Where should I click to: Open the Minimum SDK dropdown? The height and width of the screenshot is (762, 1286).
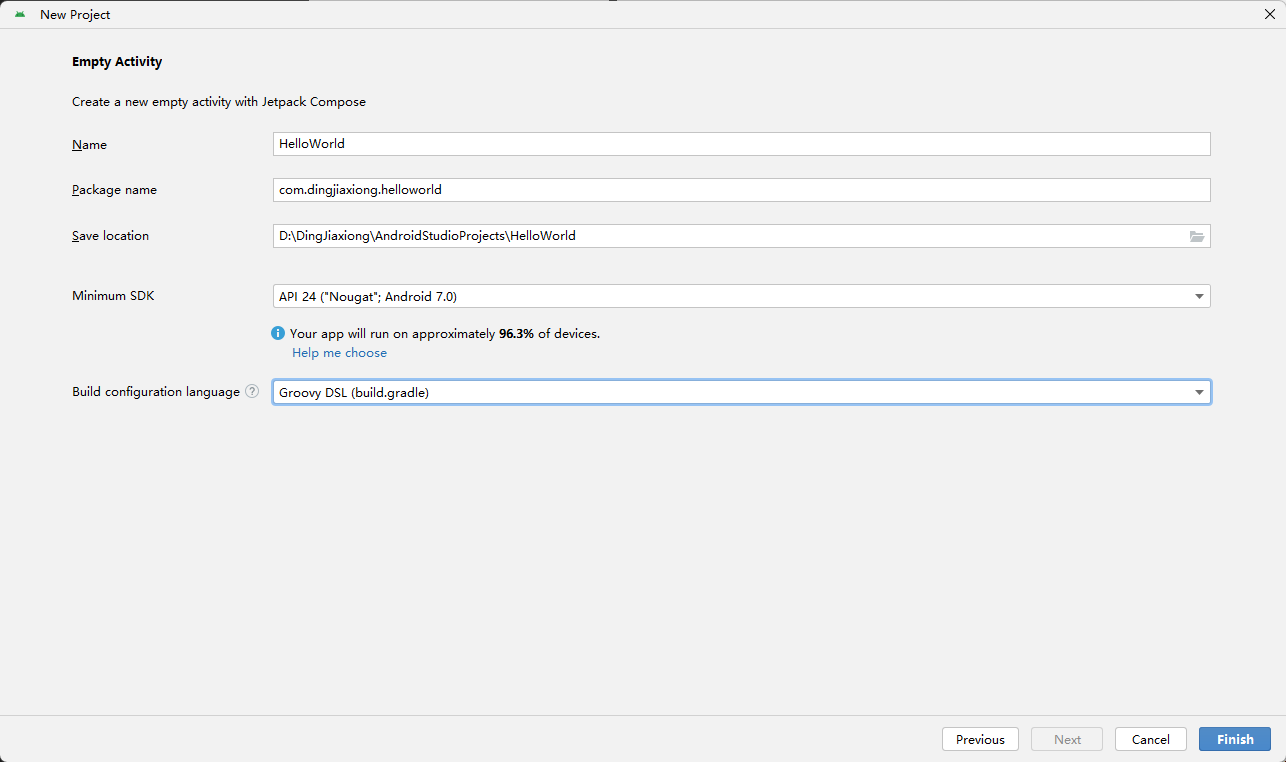[741, 296]
